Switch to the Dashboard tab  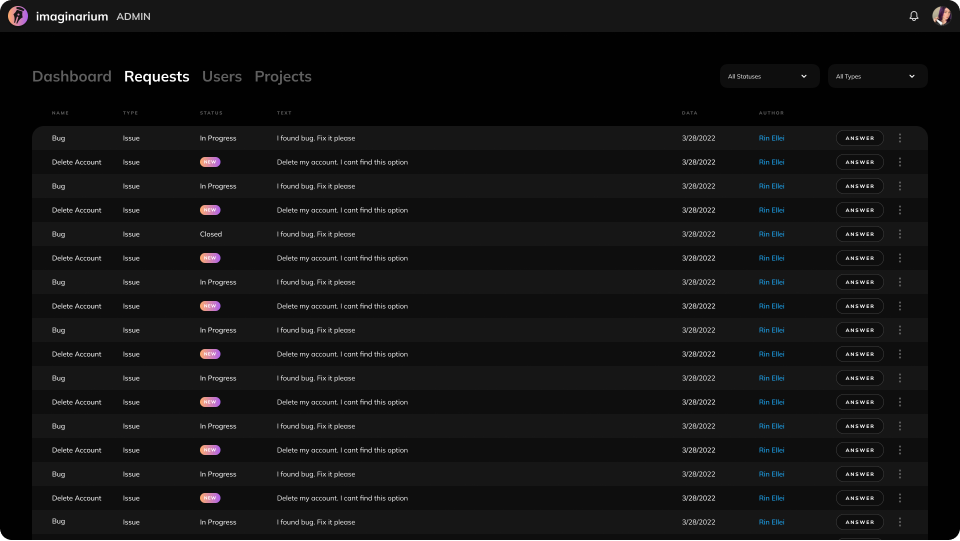pos(72,76)
